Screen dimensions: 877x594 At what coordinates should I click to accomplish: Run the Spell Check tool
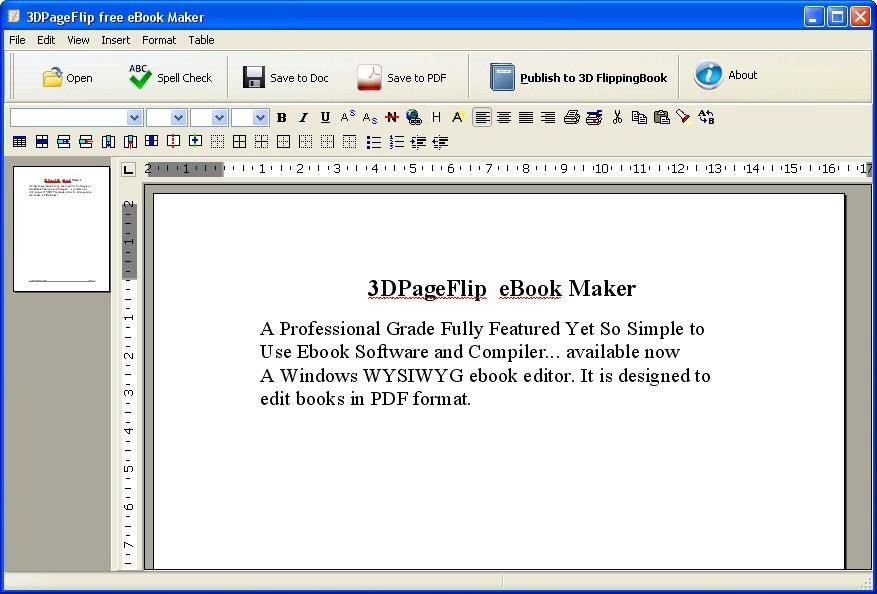(x=170, y=76)
